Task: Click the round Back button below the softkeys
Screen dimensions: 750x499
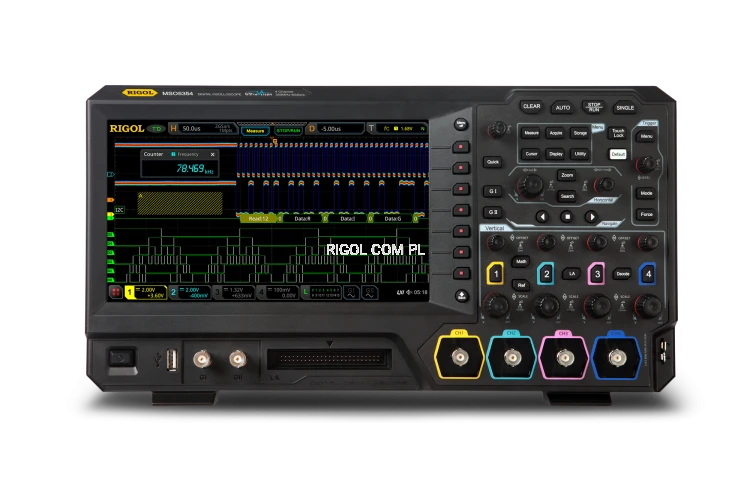Action: pyautogui.click(x=461, y=296)
